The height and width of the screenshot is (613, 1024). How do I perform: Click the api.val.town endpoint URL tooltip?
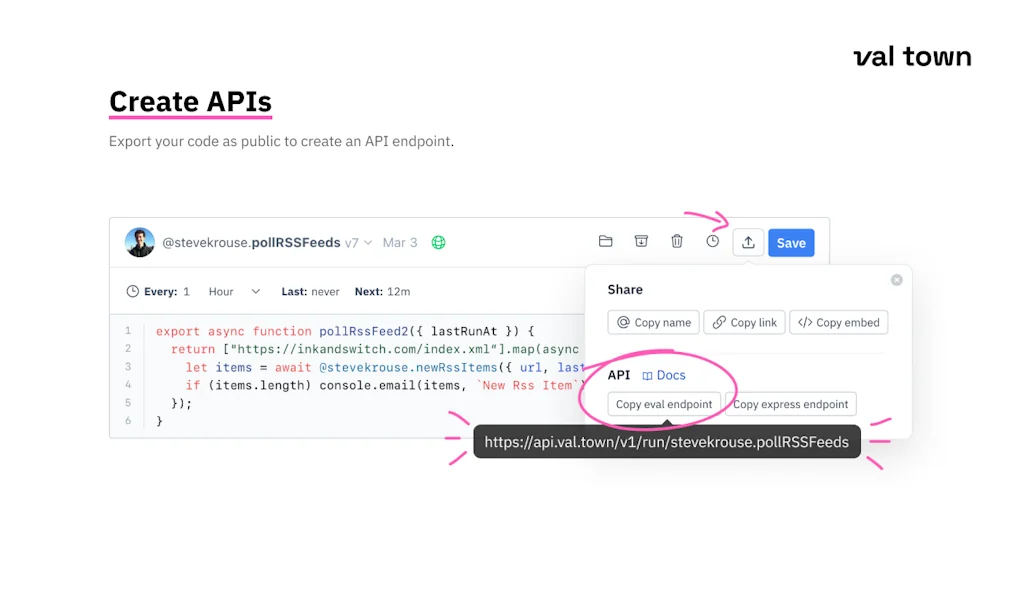point(667,442)
